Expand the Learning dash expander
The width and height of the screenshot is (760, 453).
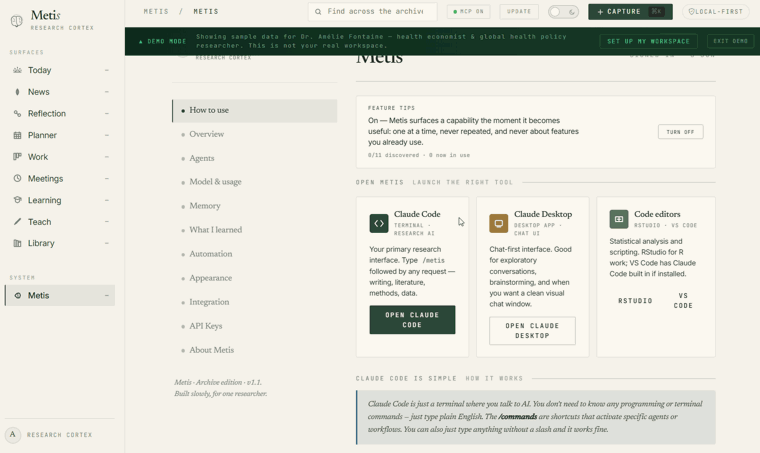pos(107,200)
